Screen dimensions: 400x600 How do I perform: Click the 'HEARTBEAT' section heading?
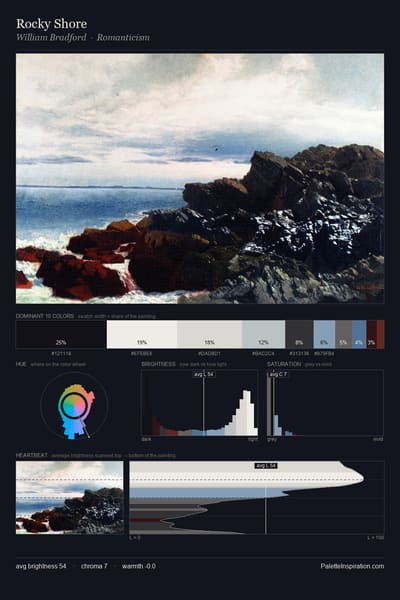click(x=32, y=455)
